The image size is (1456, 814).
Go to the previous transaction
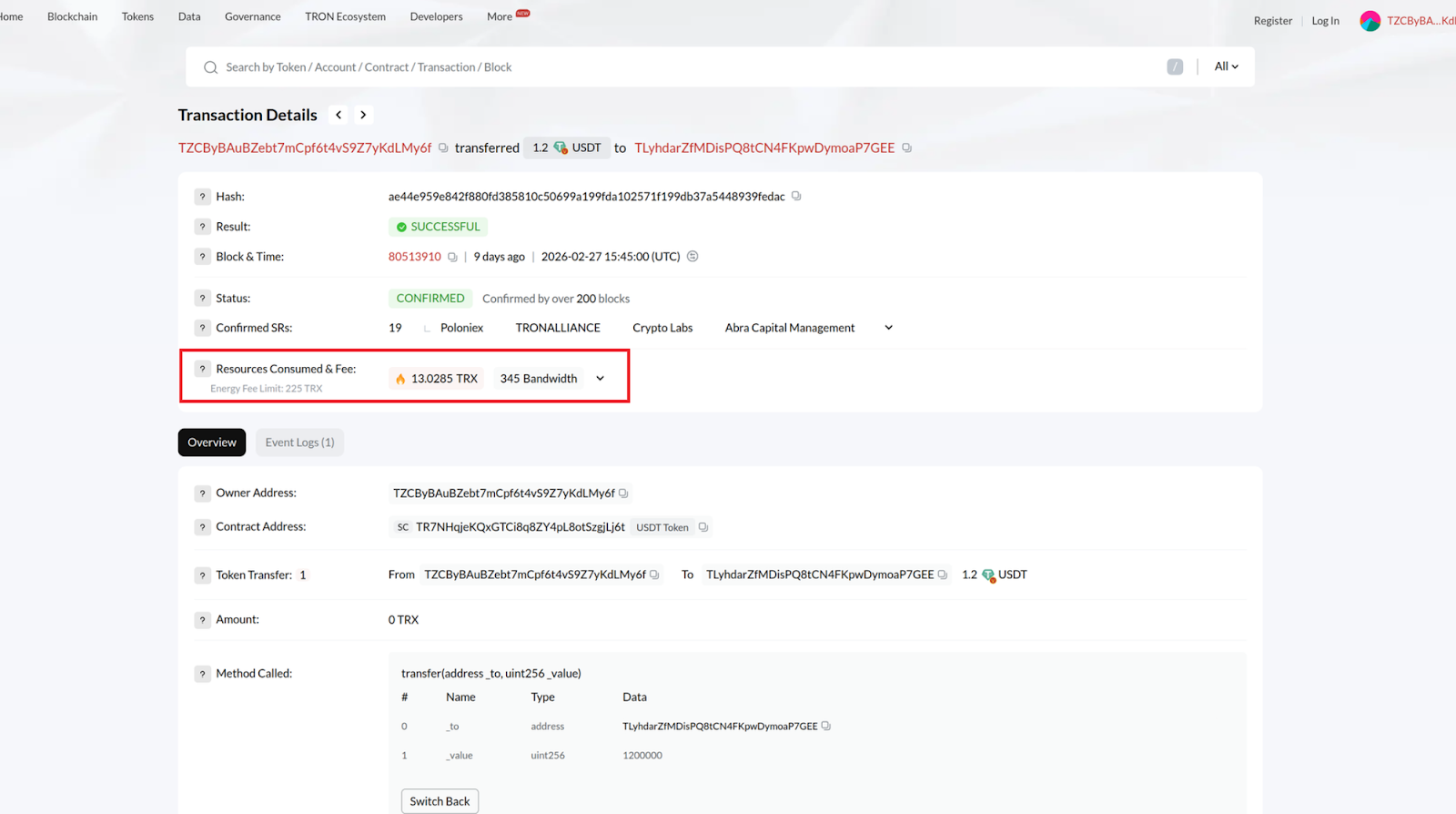[x=339, y=115]
